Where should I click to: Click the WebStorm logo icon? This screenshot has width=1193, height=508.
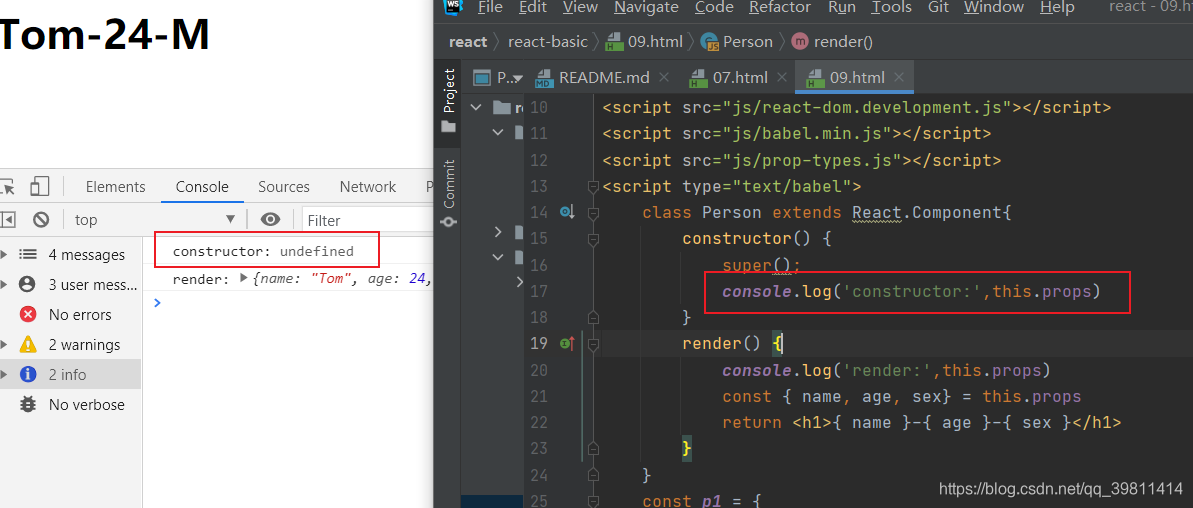click(x=454, y=6)
